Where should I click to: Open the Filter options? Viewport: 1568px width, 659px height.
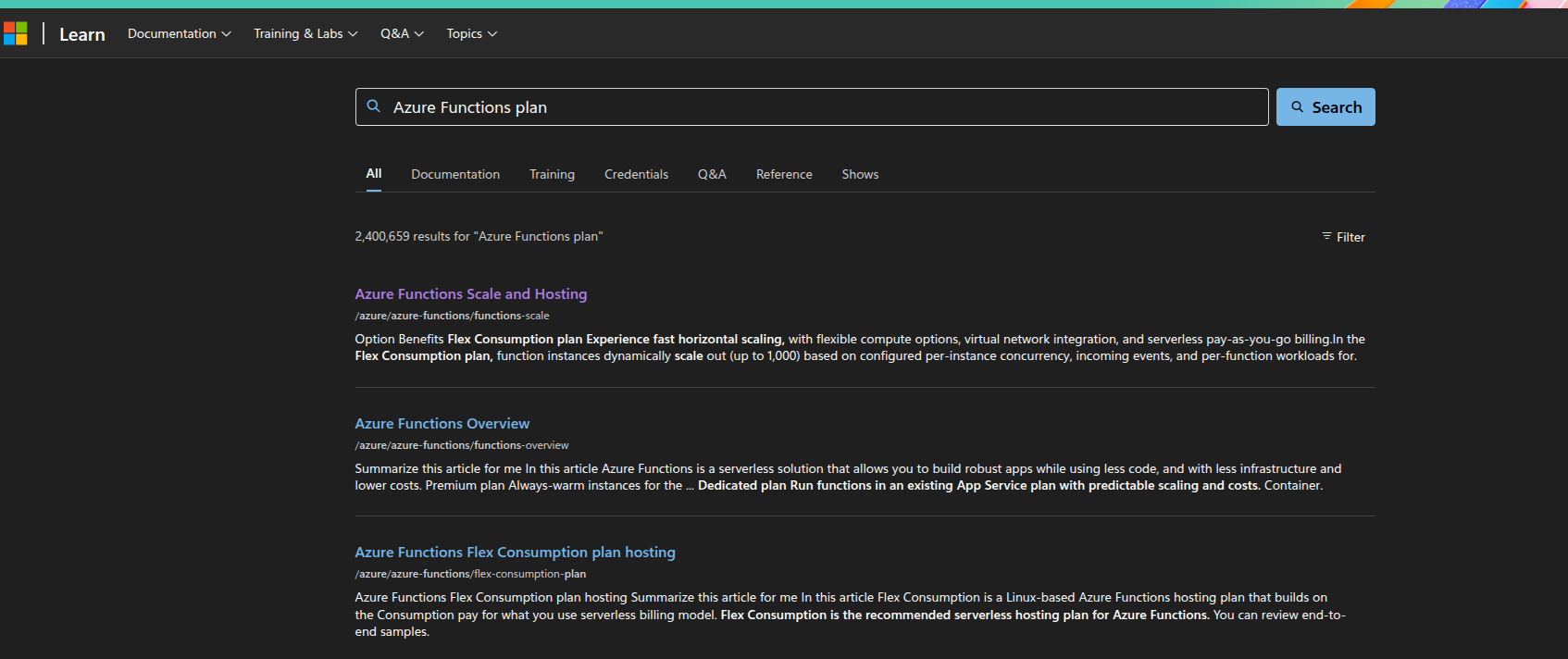coord(1343,237)
